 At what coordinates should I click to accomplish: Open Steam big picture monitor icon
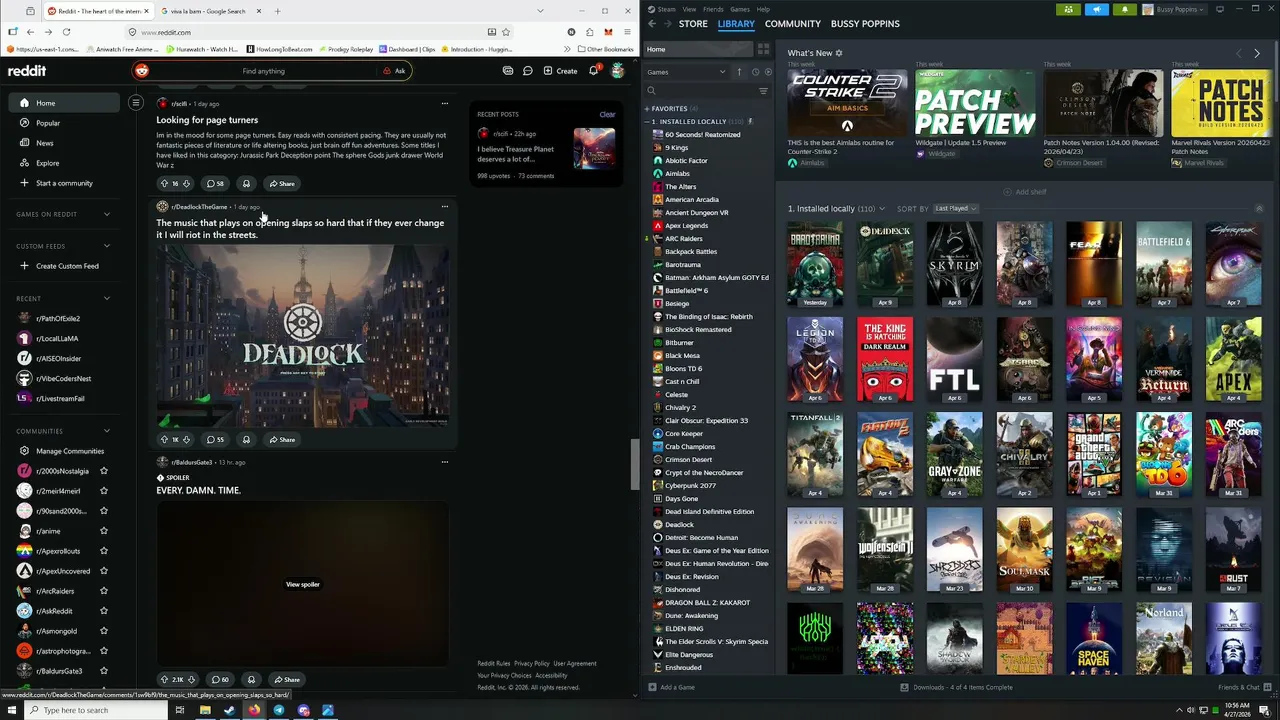click(x=1219, y=9)
